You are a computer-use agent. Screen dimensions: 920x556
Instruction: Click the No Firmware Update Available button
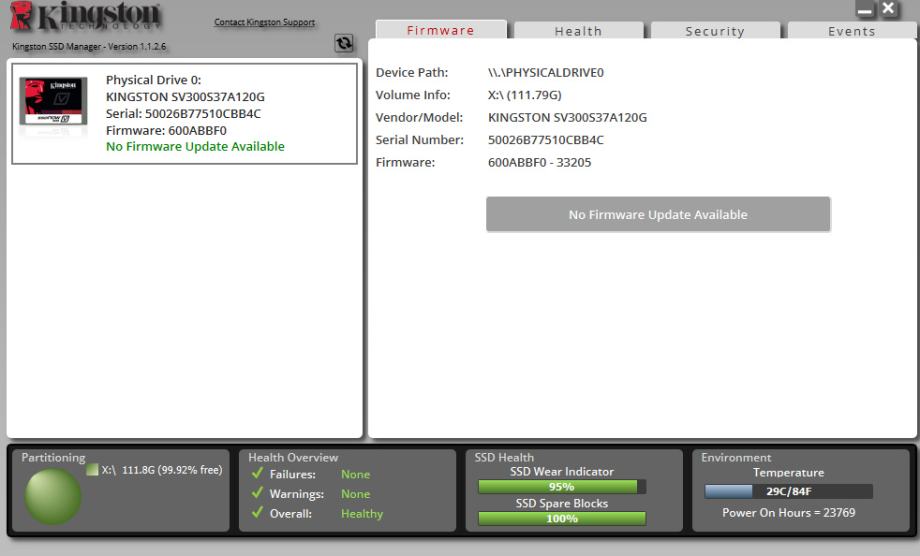click(658, 215)
